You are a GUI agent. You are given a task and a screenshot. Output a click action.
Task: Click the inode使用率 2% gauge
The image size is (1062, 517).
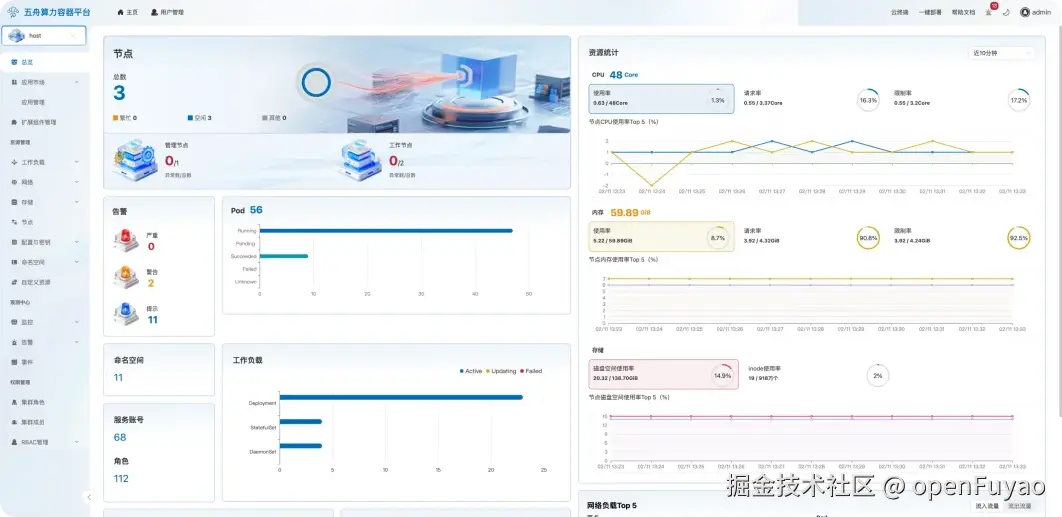coord(878,375)
